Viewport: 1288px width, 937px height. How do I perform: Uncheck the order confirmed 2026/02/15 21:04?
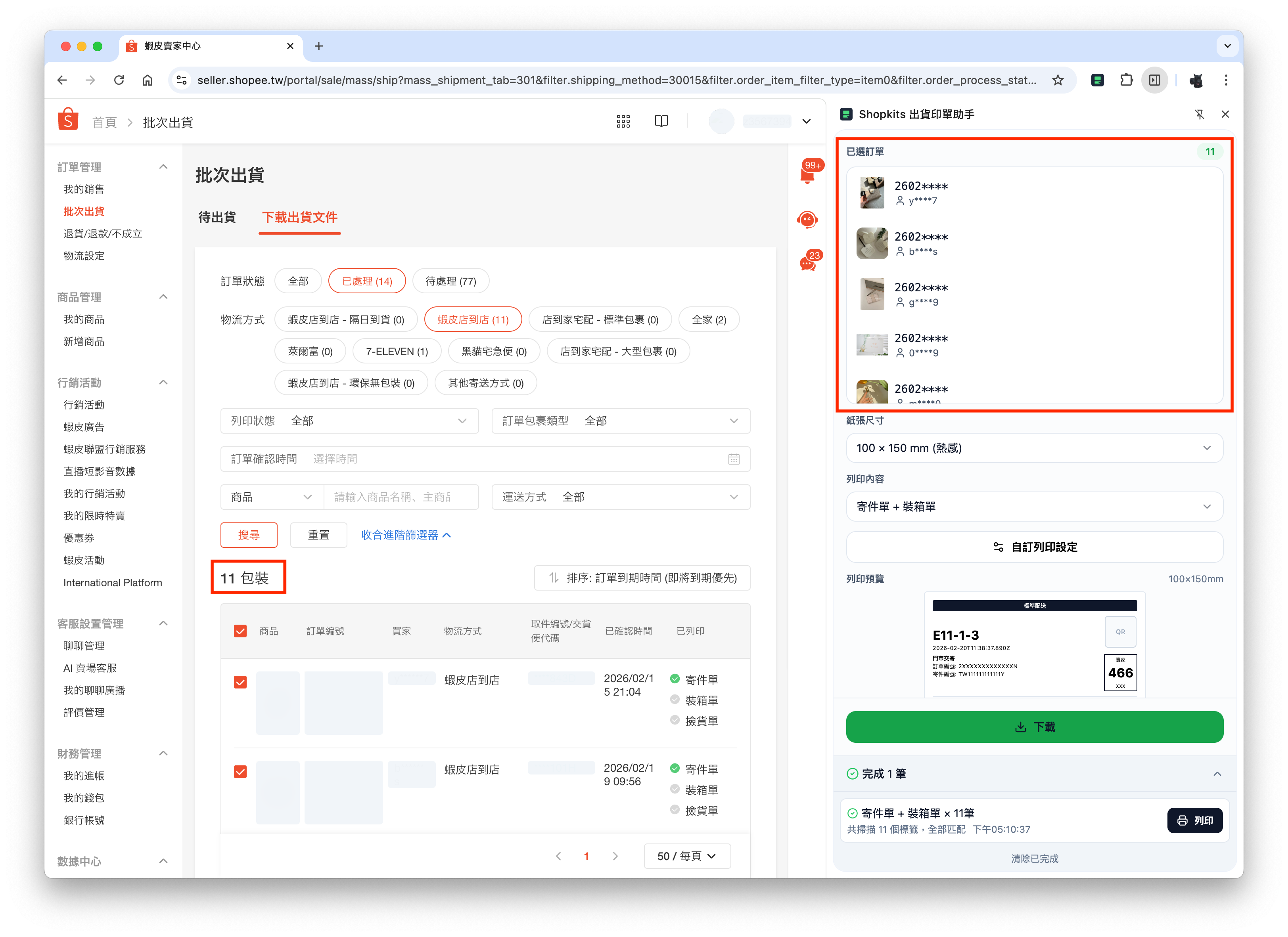[240, 682]
